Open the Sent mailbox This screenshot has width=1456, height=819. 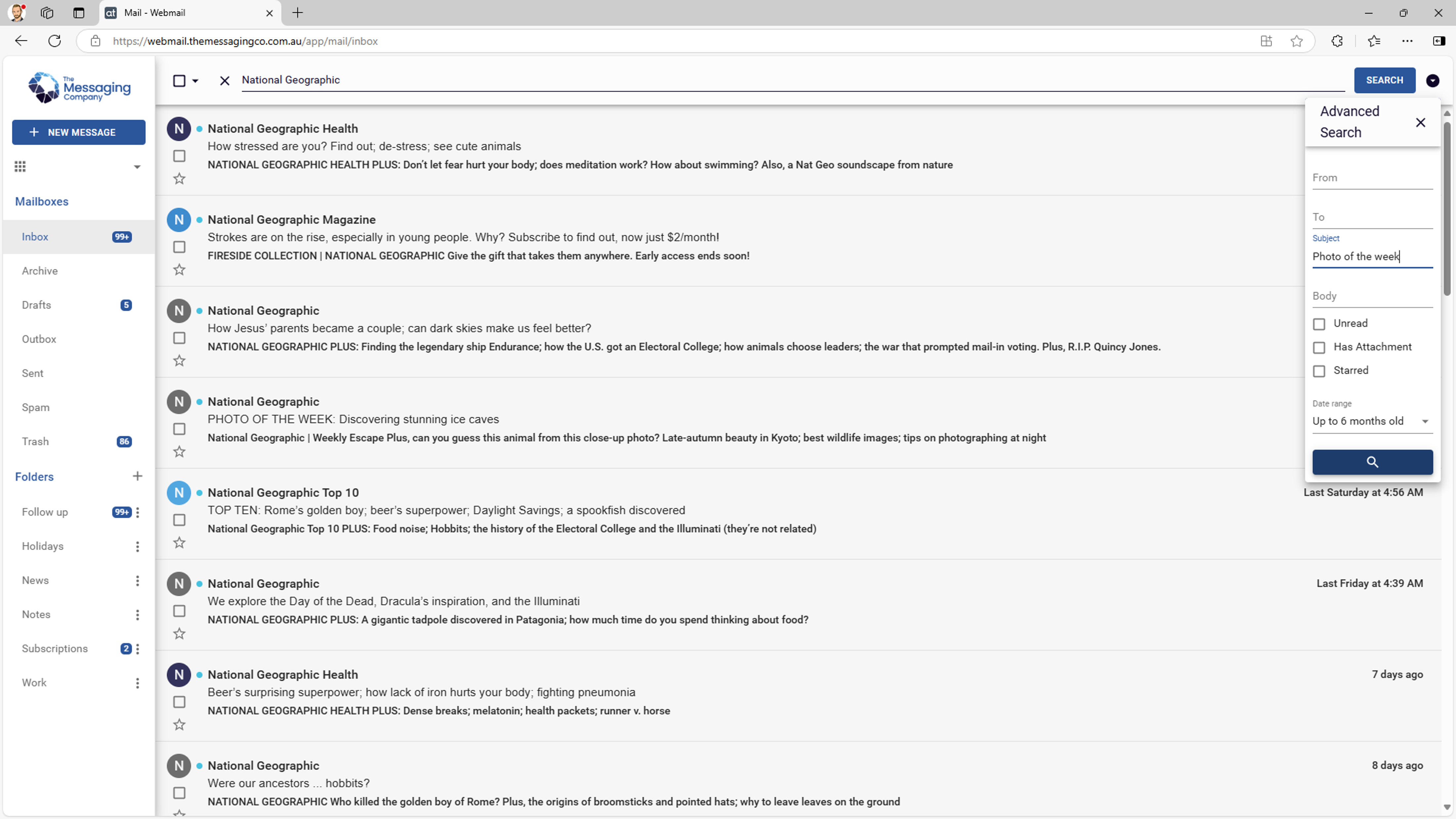[78, 373]
